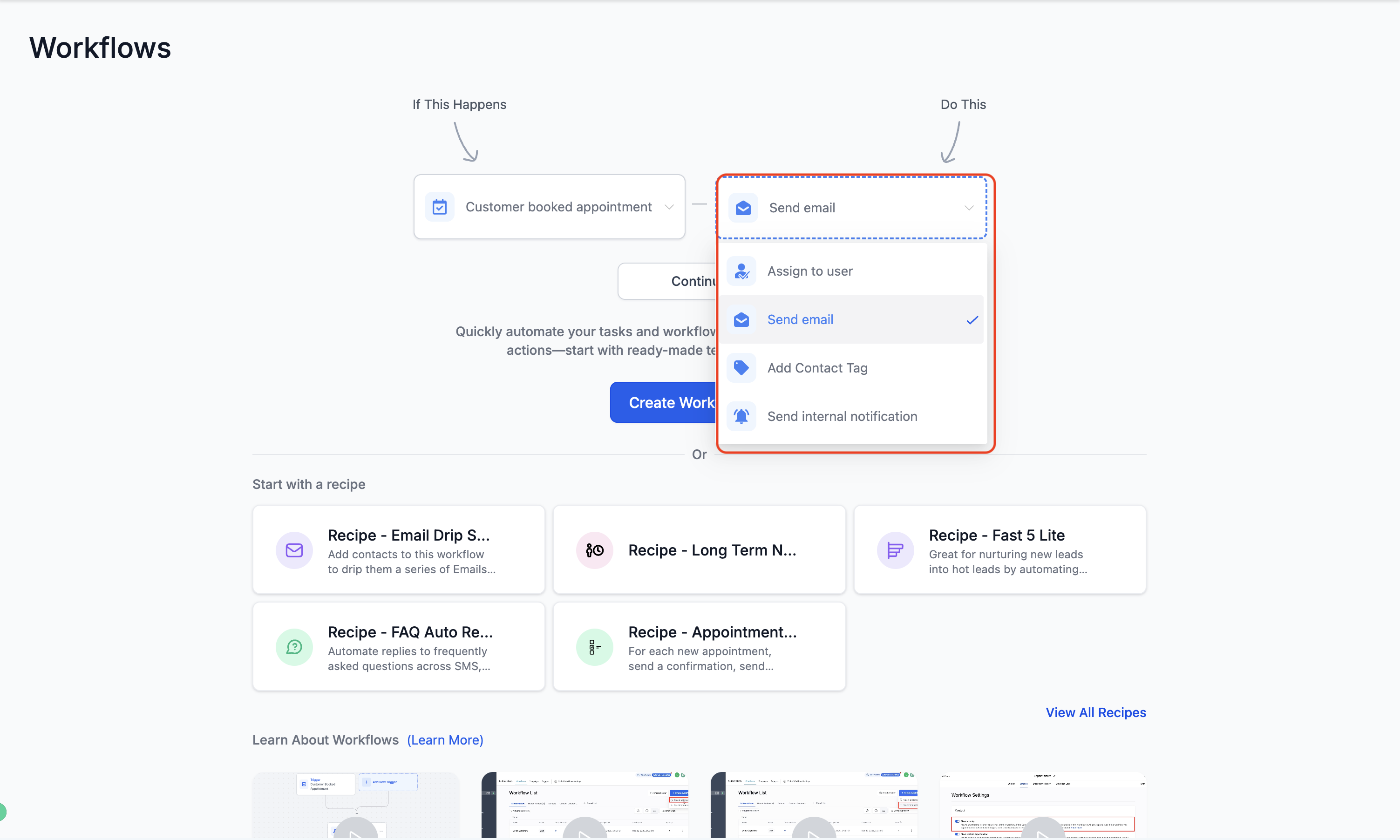Click the Email Drip recipe envelope icon

pyautogui.click(x=294, y=550)
